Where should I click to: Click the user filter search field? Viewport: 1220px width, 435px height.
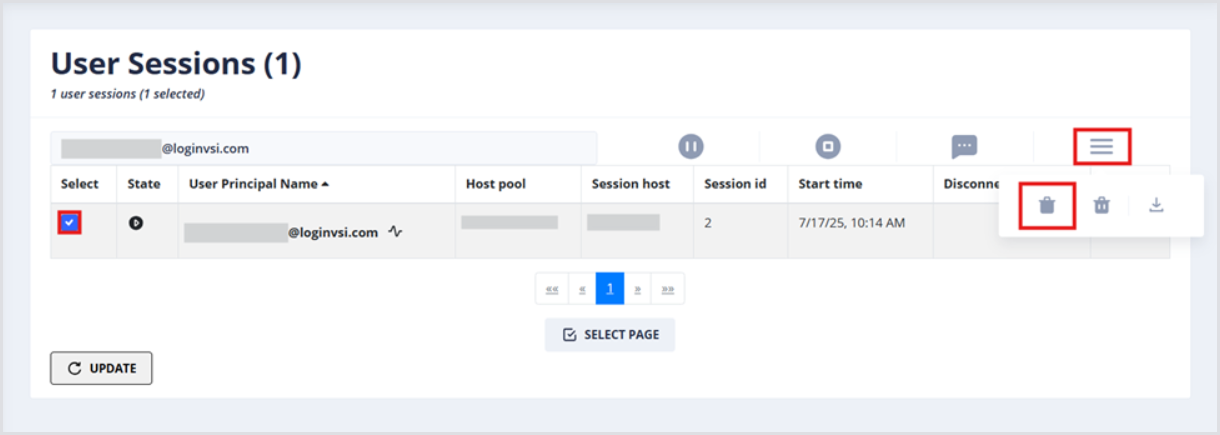pos(323,148)
